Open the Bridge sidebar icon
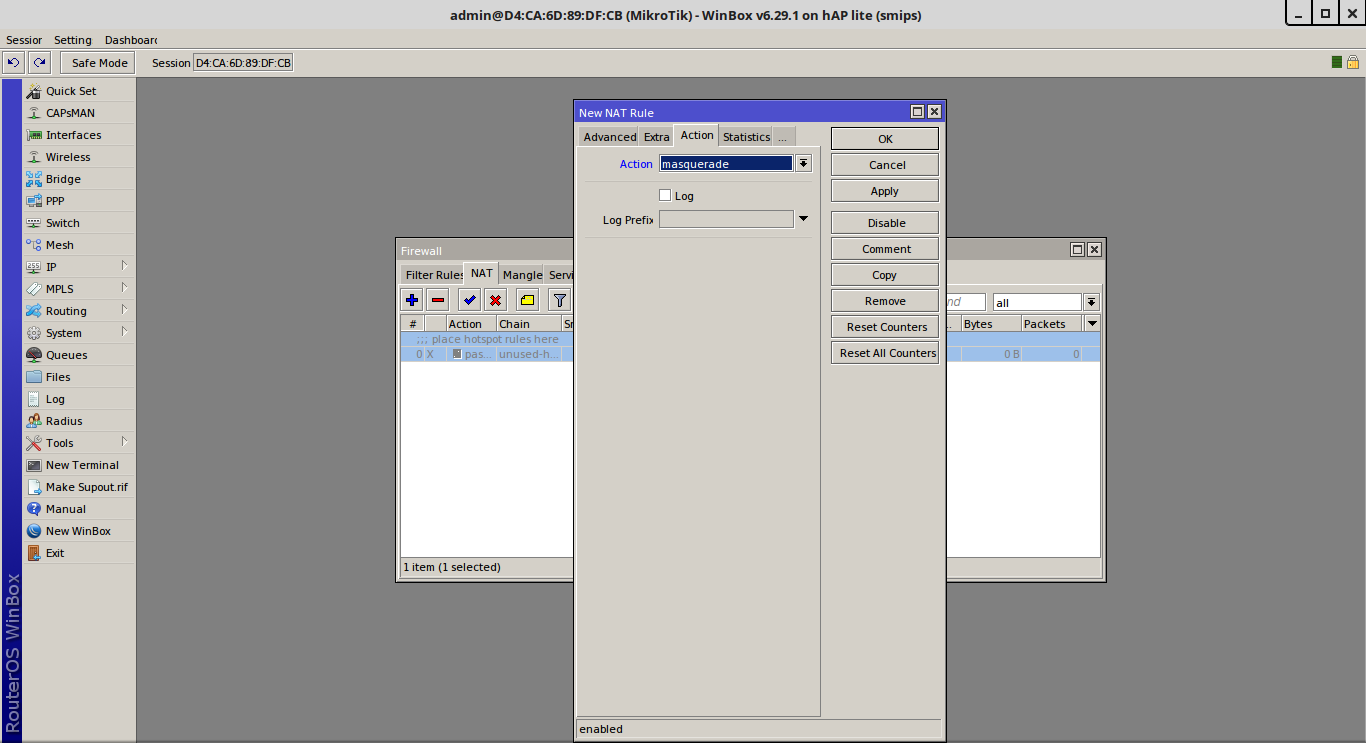This screenshot has width=1366, height=743. [34, 179]
